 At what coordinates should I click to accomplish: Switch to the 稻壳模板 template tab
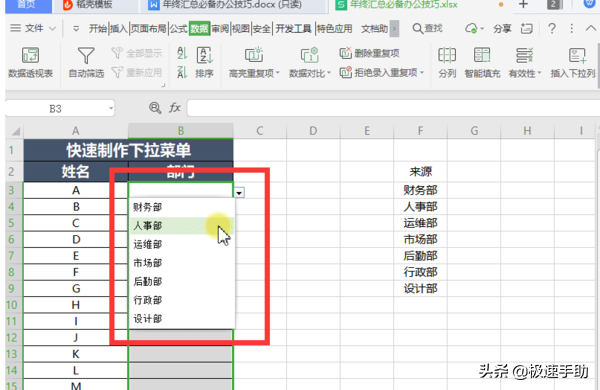click(94, 5)
